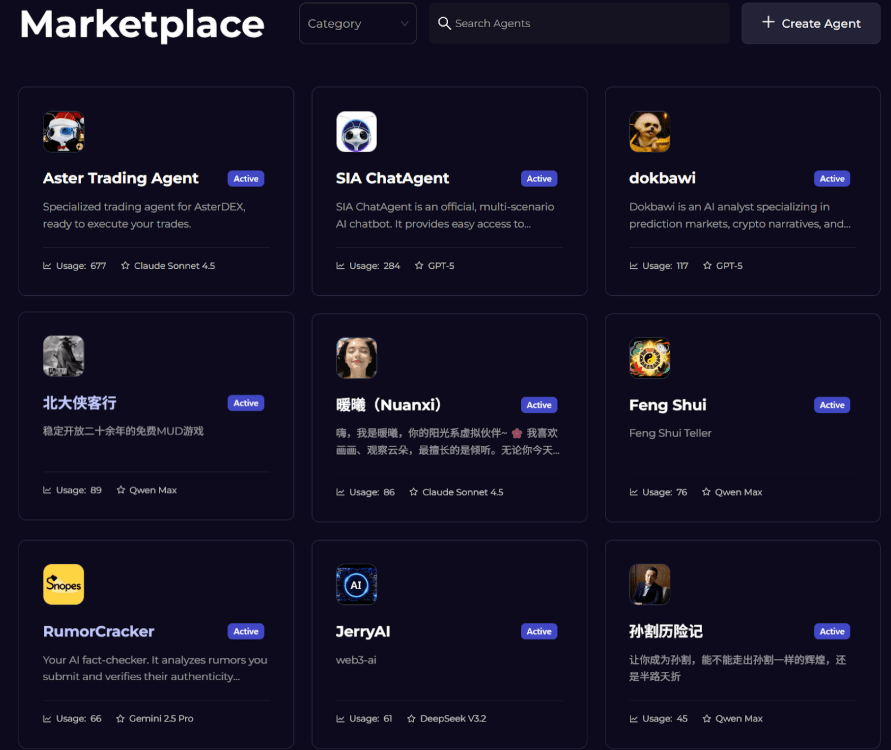Click the search magnifier icon
This screenshot has height=750, width=891.
(x=444, y=23)
